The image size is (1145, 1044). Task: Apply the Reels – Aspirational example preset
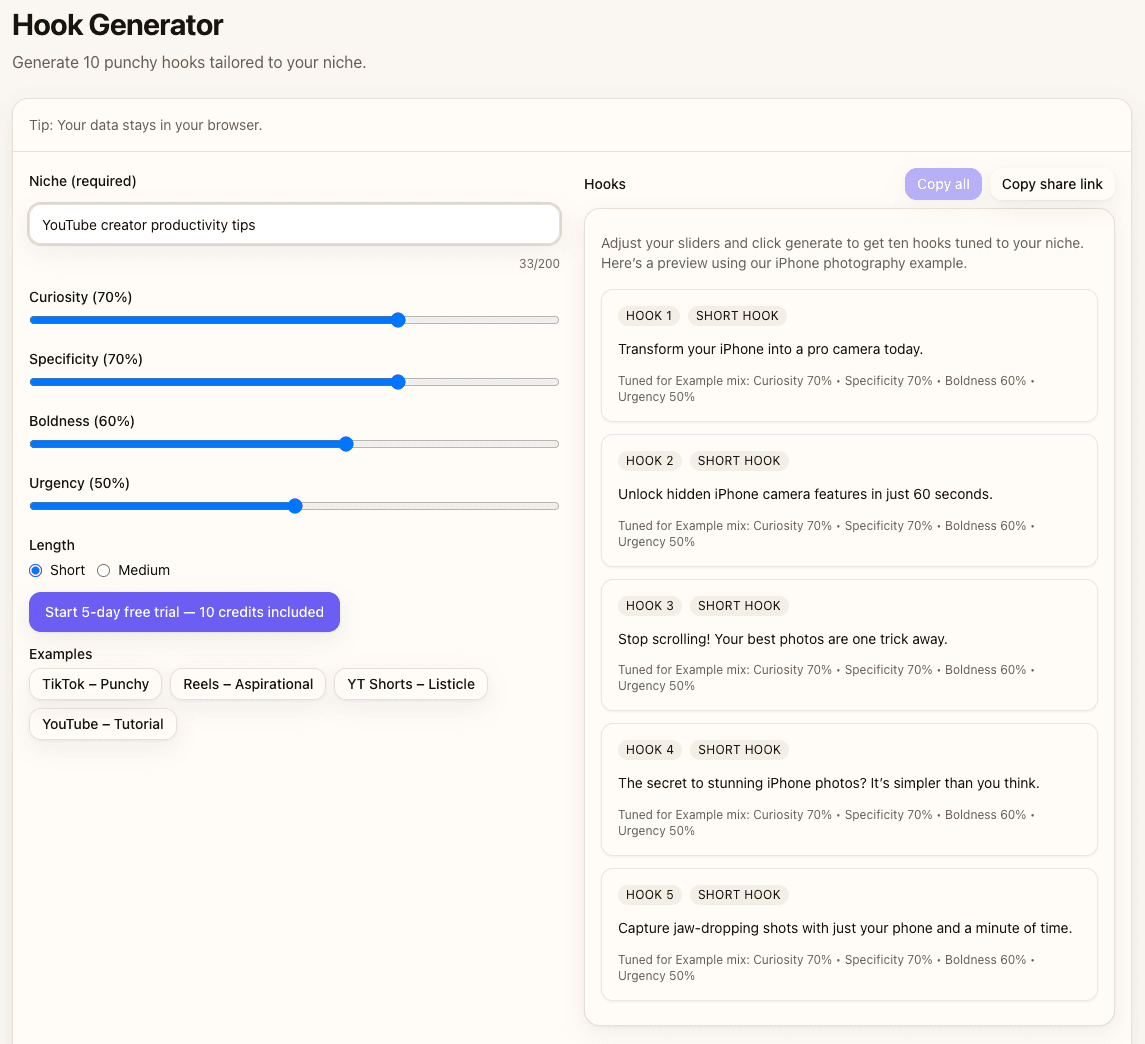point(247,684)
